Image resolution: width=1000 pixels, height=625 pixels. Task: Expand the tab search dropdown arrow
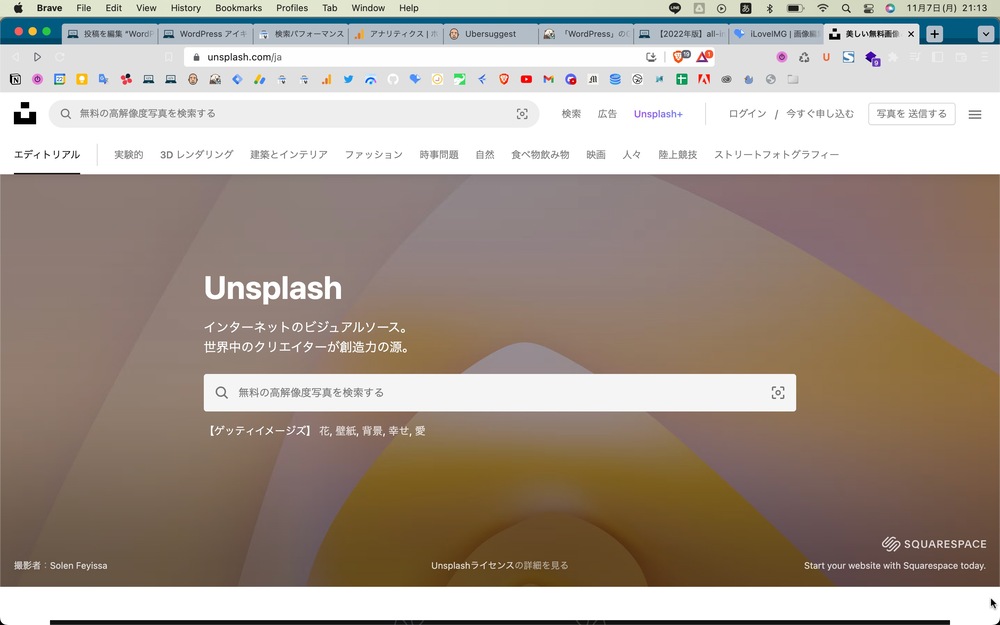[x=985, y=34]
